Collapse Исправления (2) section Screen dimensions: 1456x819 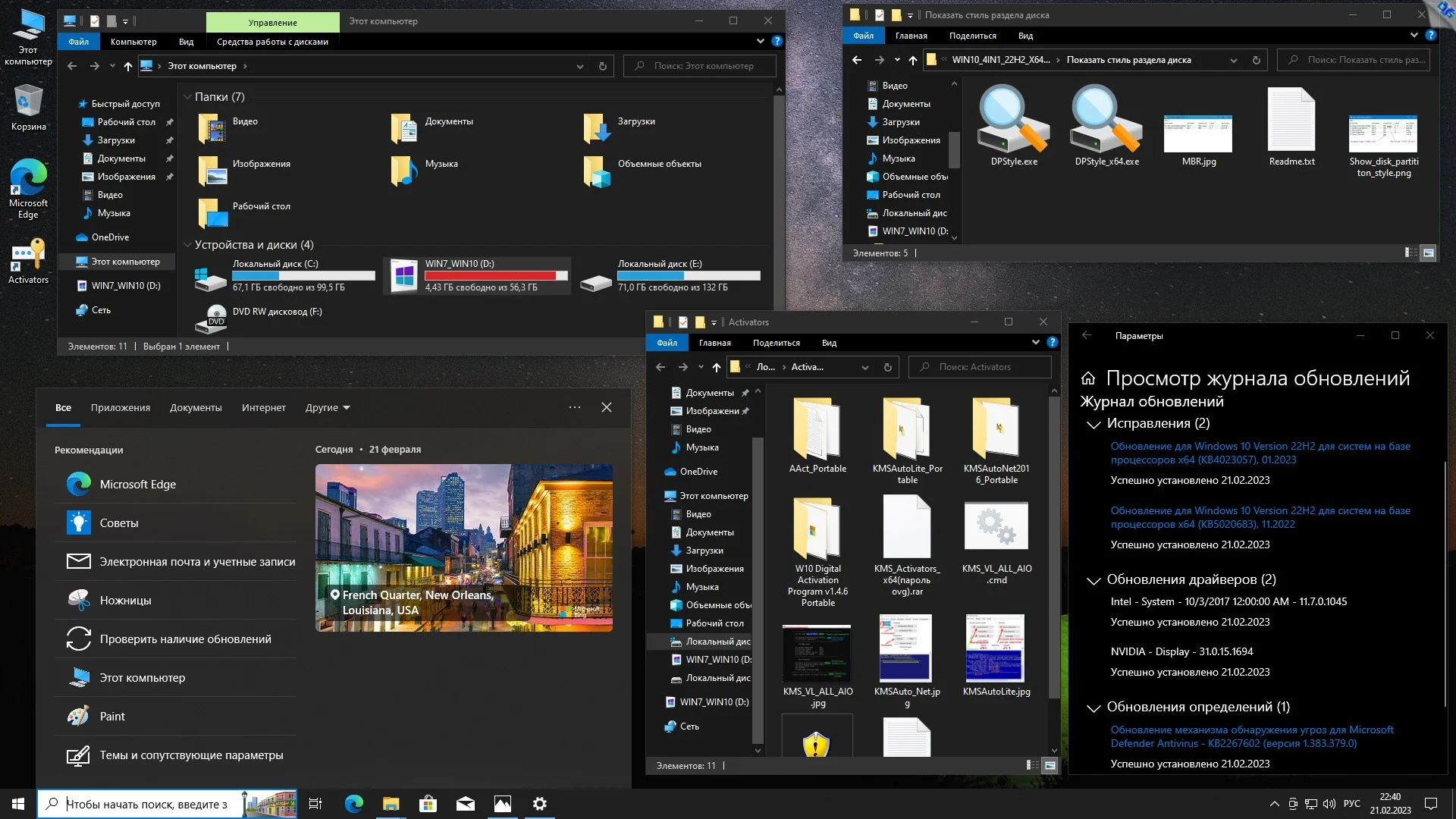[x=1093, y=424]
